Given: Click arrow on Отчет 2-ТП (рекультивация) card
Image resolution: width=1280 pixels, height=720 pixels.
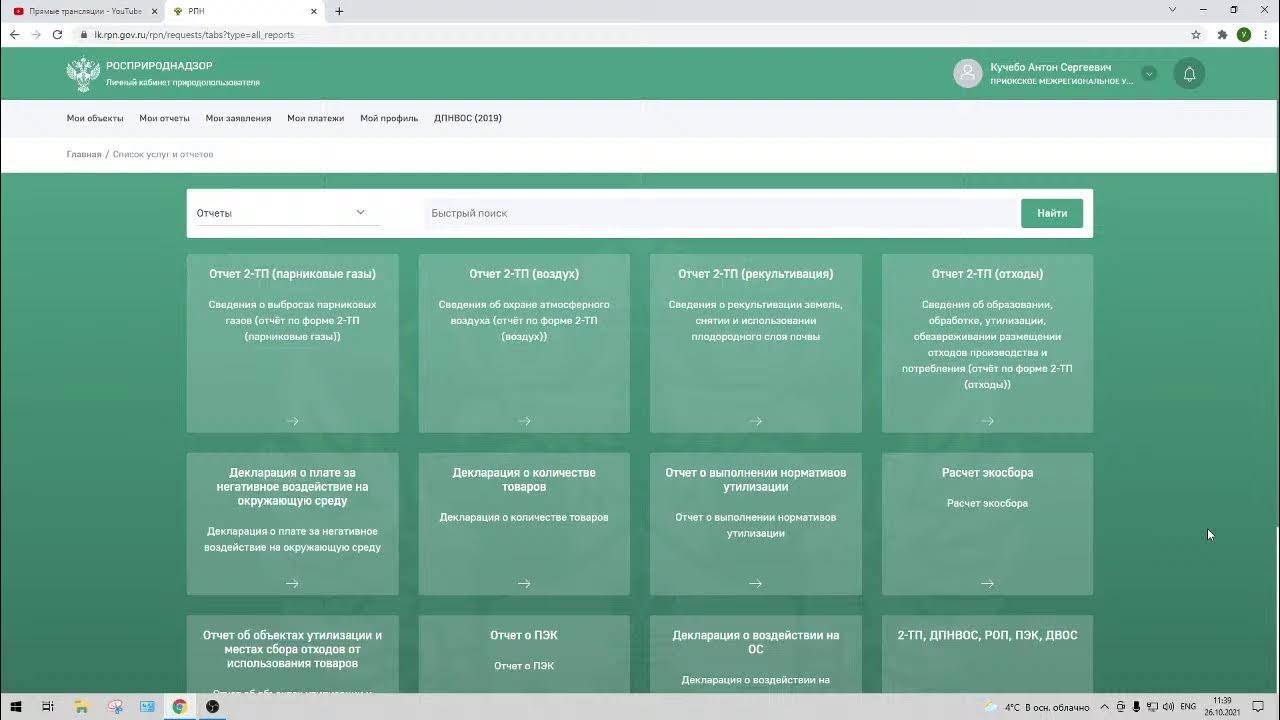Looking at the screenshot, I should tap(755, 421).
